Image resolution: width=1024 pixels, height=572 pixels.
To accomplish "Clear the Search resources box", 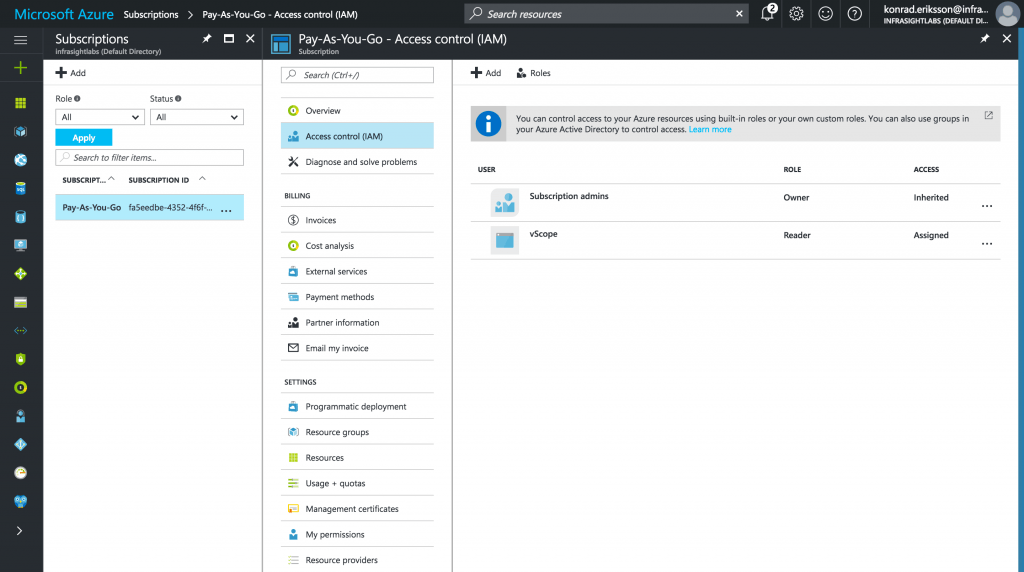I will [739, 14].
